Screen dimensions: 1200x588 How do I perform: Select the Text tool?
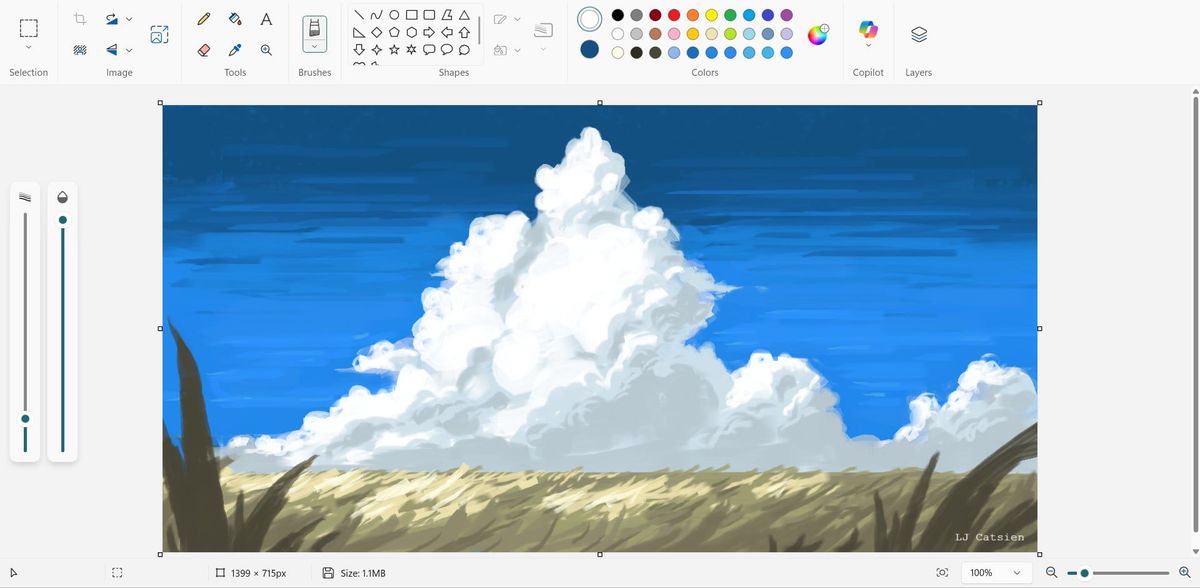[266, 18]
